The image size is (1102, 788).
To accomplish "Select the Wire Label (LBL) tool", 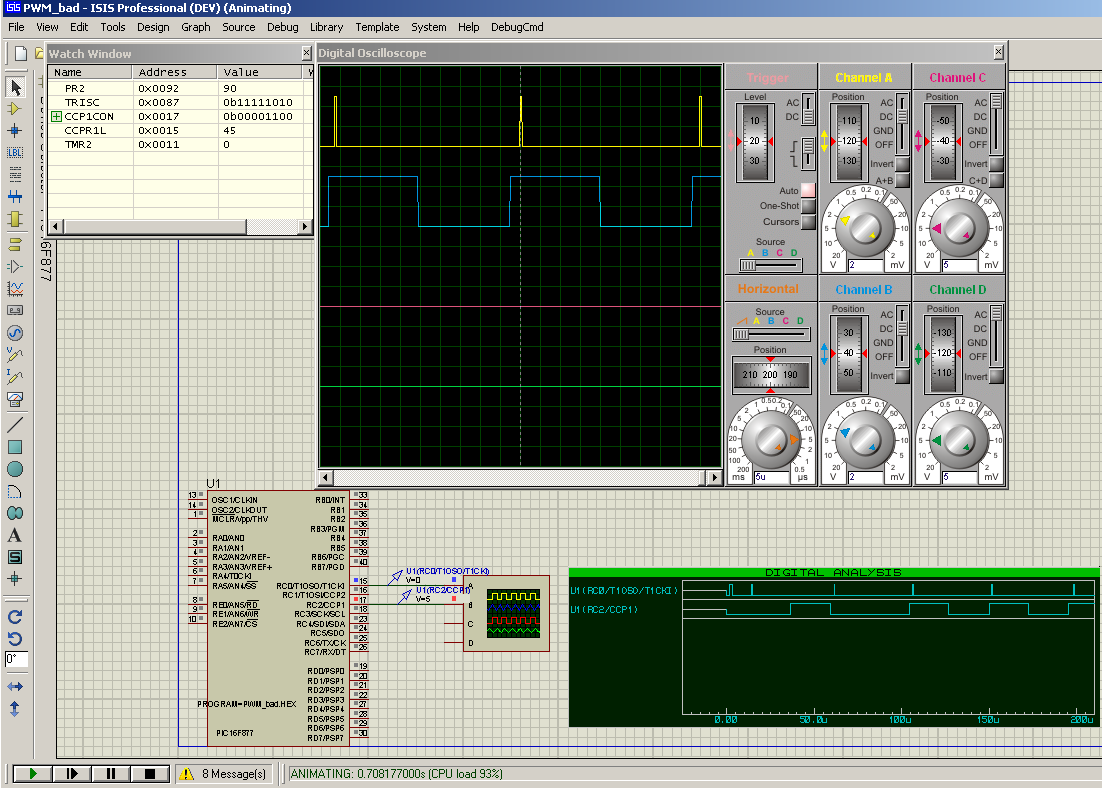I will pyautogui.click(x=15, y=152).
